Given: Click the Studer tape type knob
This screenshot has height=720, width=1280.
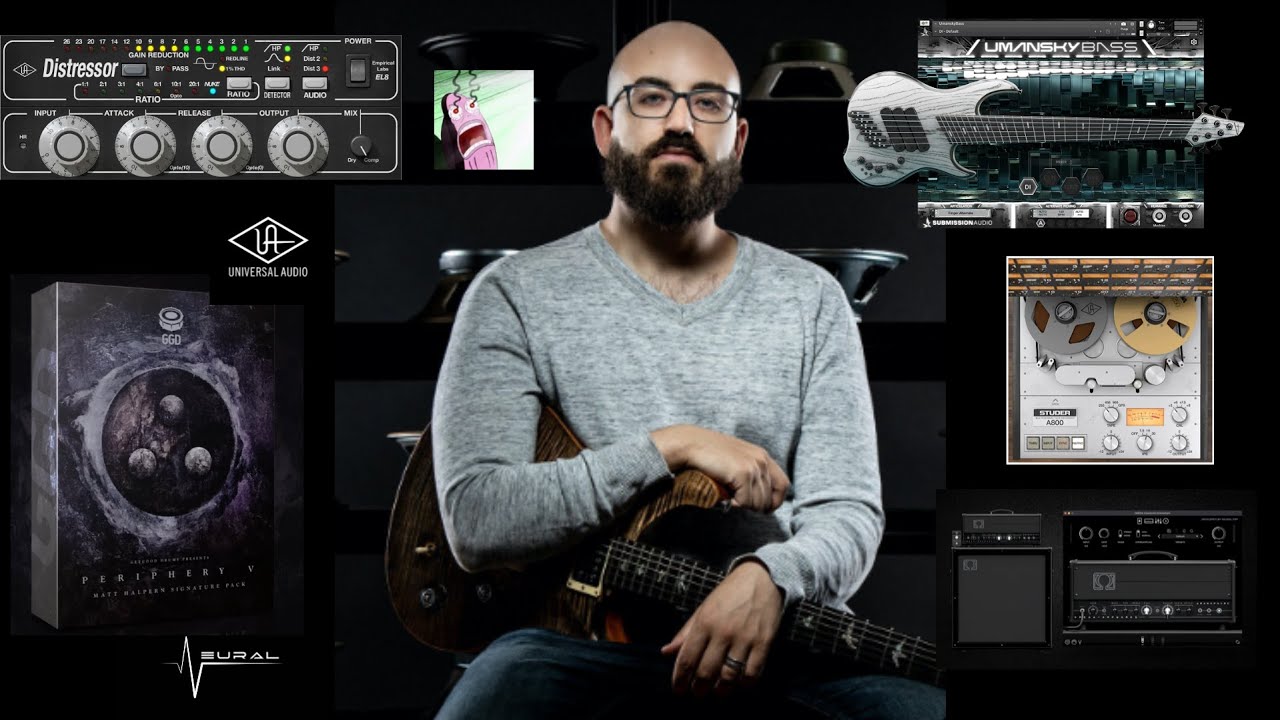Looking at the screenshot, I should tap(1111, 415).
